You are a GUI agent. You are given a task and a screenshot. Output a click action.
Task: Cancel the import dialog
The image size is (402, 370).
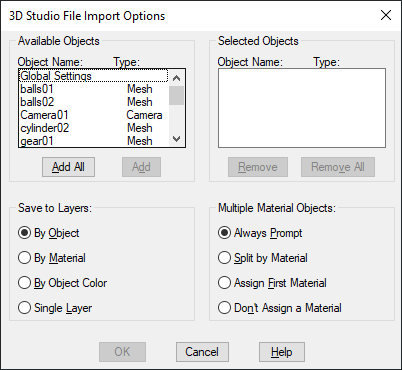[x=202, y=352]
